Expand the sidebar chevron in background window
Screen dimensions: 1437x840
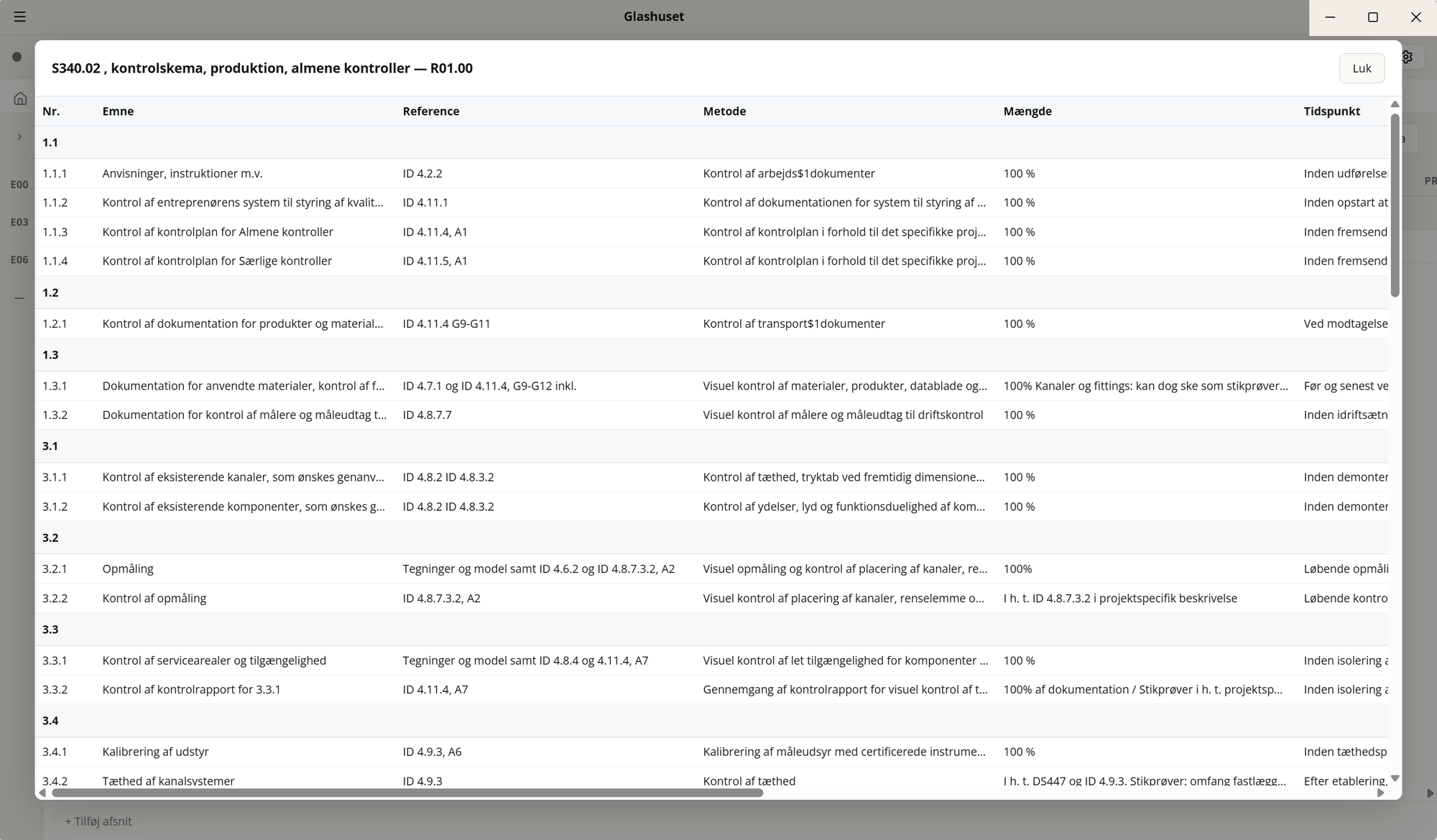[x=19, y=137]
